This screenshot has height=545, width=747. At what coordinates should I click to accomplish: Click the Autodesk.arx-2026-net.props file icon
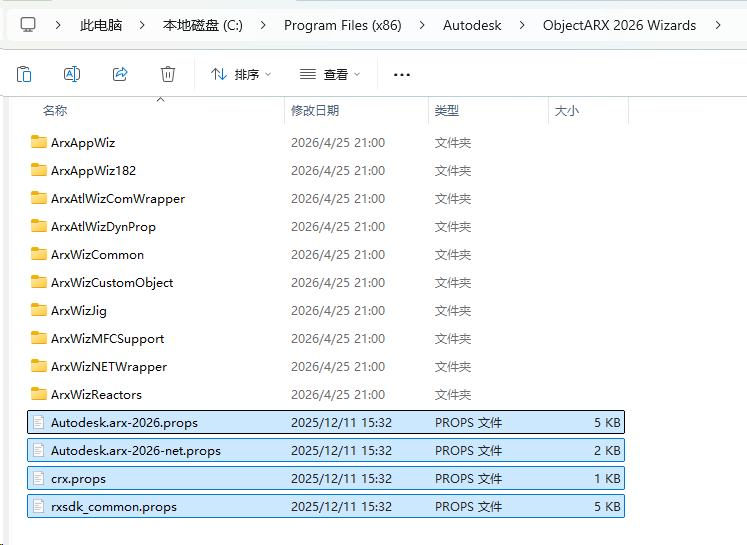coord(39,451)
